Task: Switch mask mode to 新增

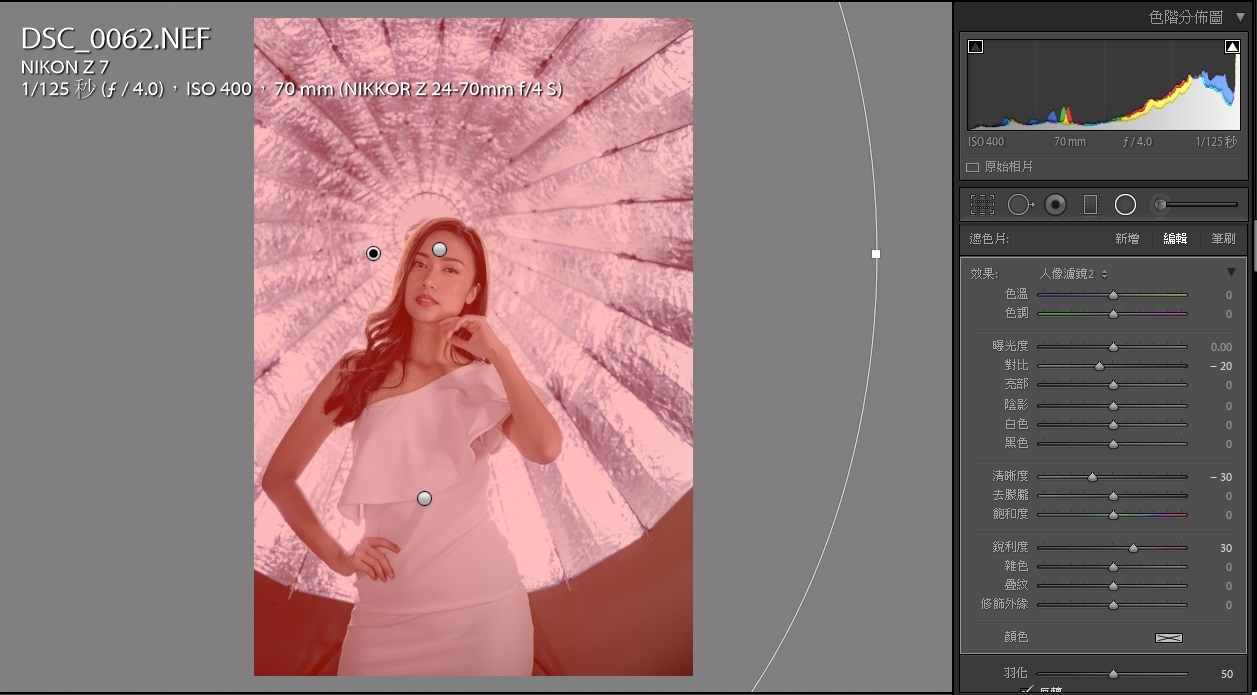Action: click(1127, 239)
